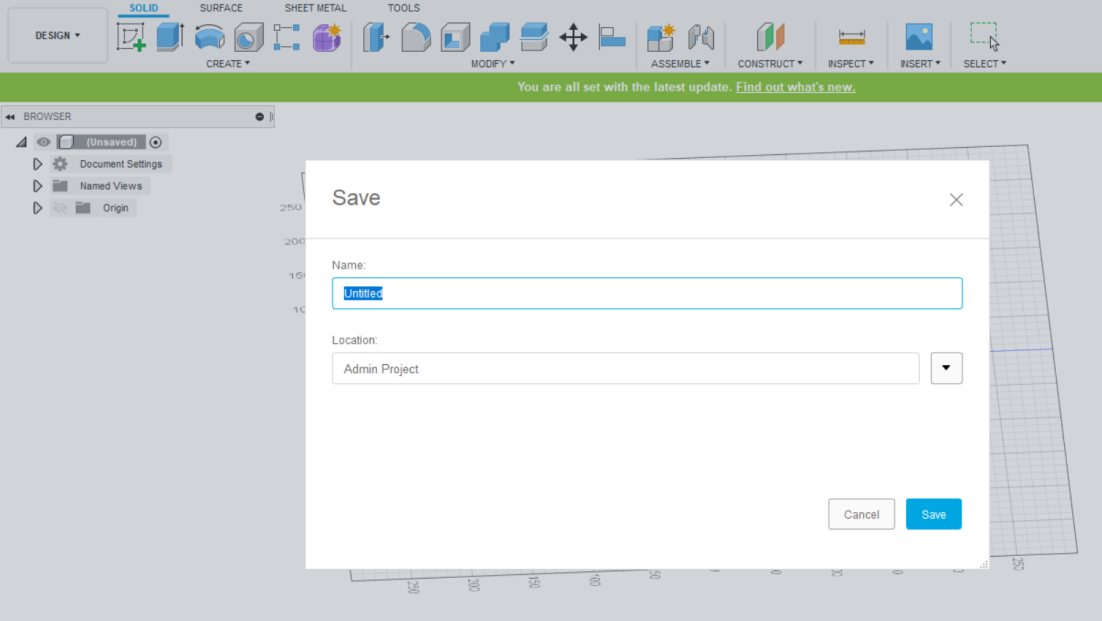Switch to the Tools tab

[x=403, y=8]
